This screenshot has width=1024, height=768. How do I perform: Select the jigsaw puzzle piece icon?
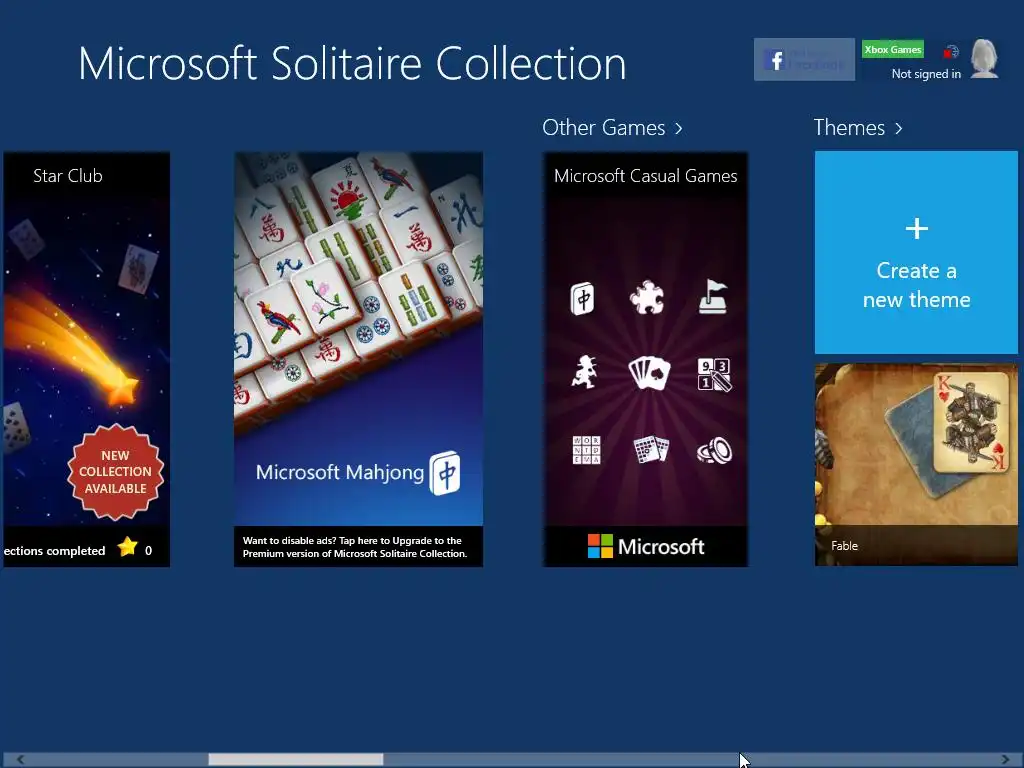tap(647, 298)
